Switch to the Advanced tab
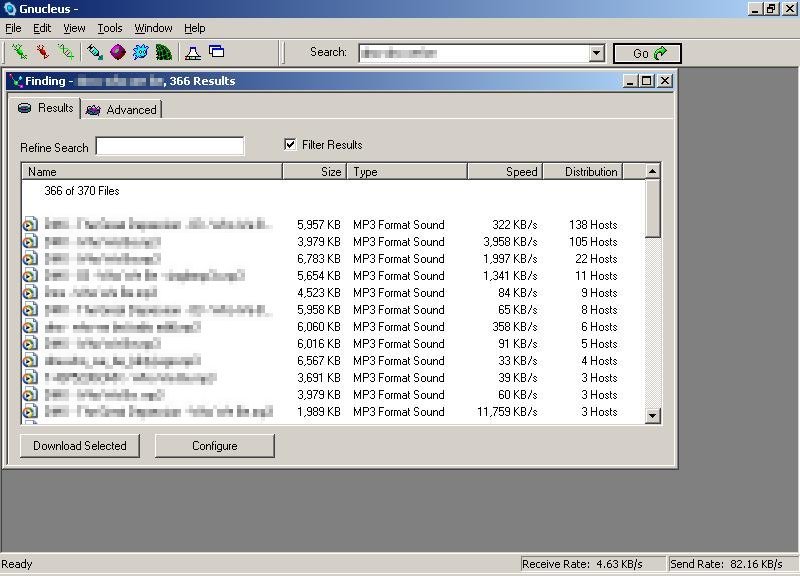 point(121,110)
